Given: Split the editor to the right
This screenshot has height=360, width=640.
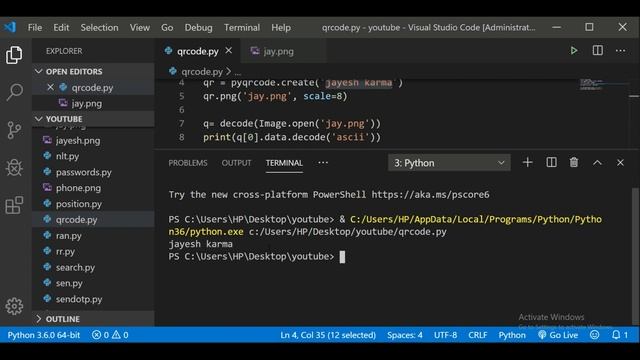Looking at the screenshot, I should 598,51.
